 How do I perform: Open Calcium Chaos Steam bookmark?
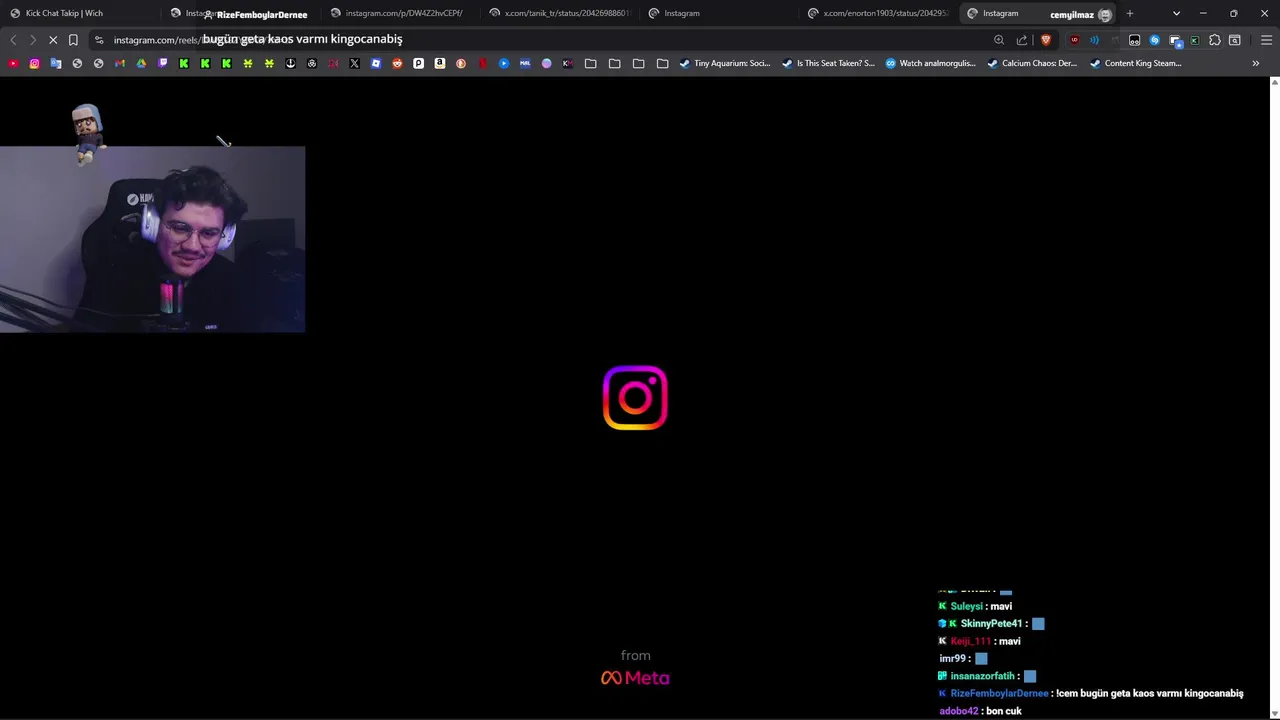click(x=1032, y=63)
